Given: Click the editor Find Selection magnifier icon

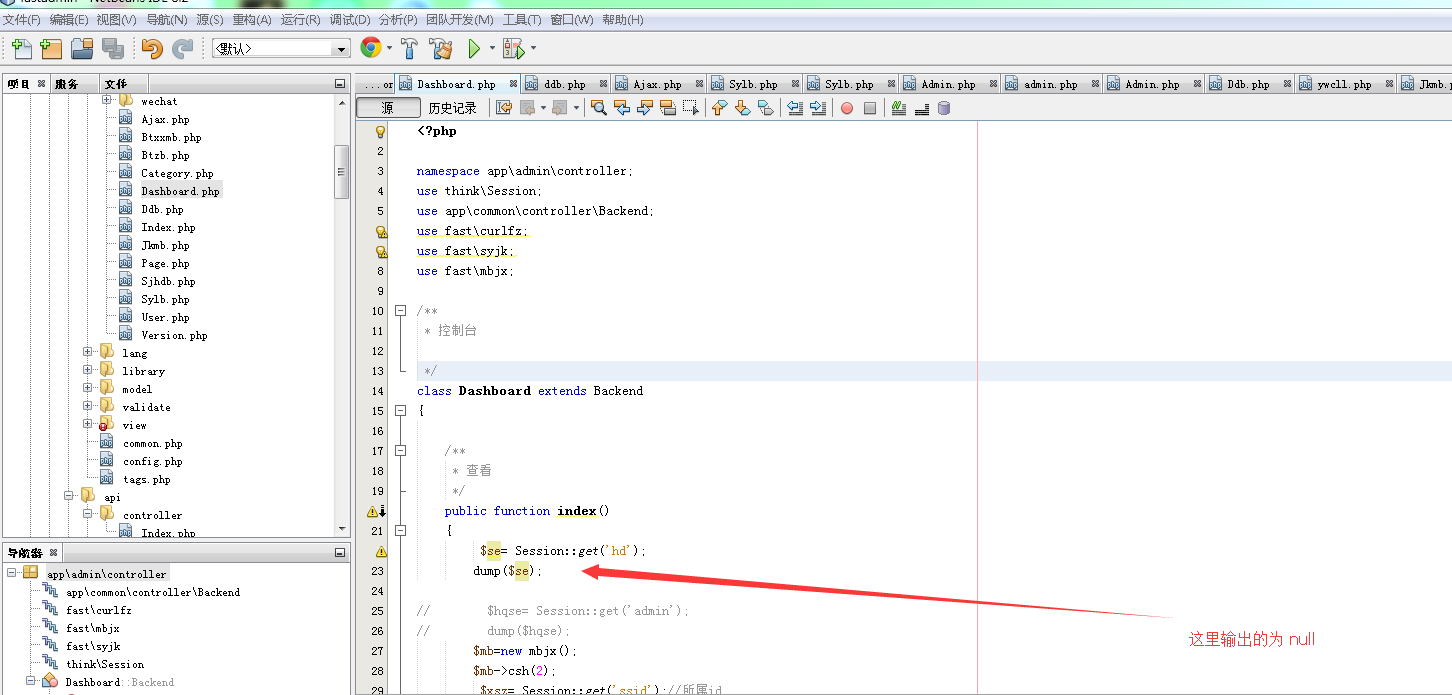Looking at the screenshot, I should tap(599, 108).
